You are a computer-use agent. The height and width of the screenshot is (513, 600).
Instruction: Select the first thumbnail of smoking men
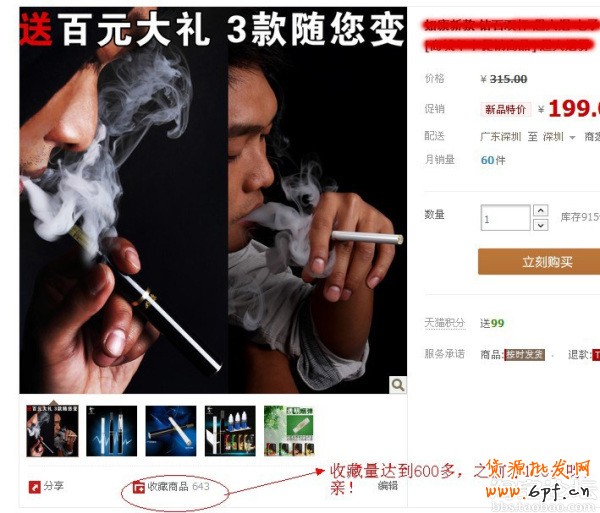tap(52, 431)
